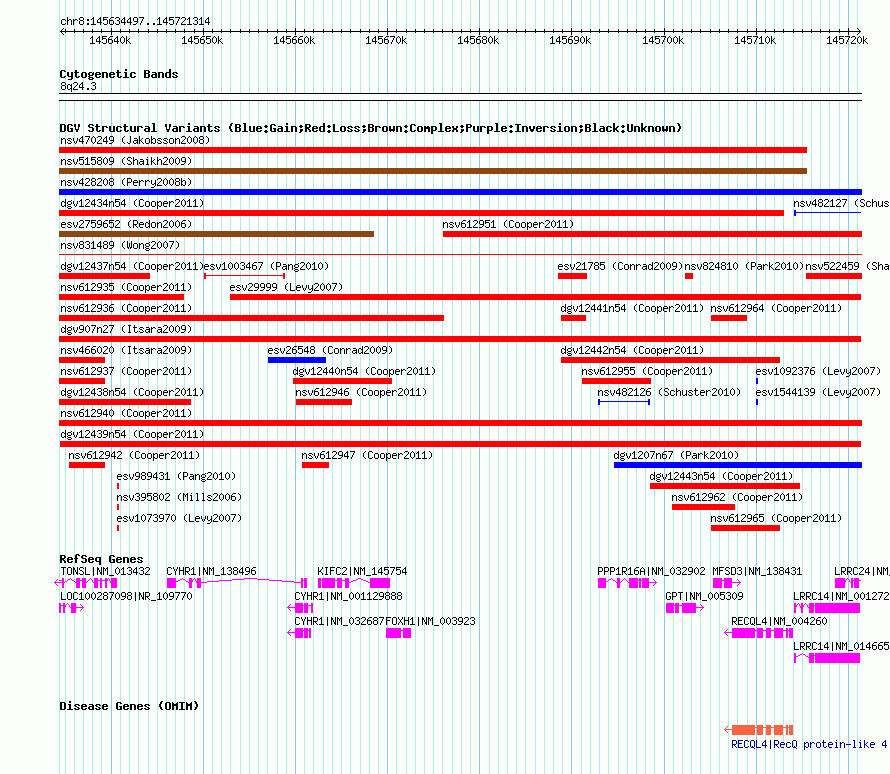Open variant nsv466020 (Itsara2009)
Viewport: 890px width, 774px height.
(x=126, y=351)
